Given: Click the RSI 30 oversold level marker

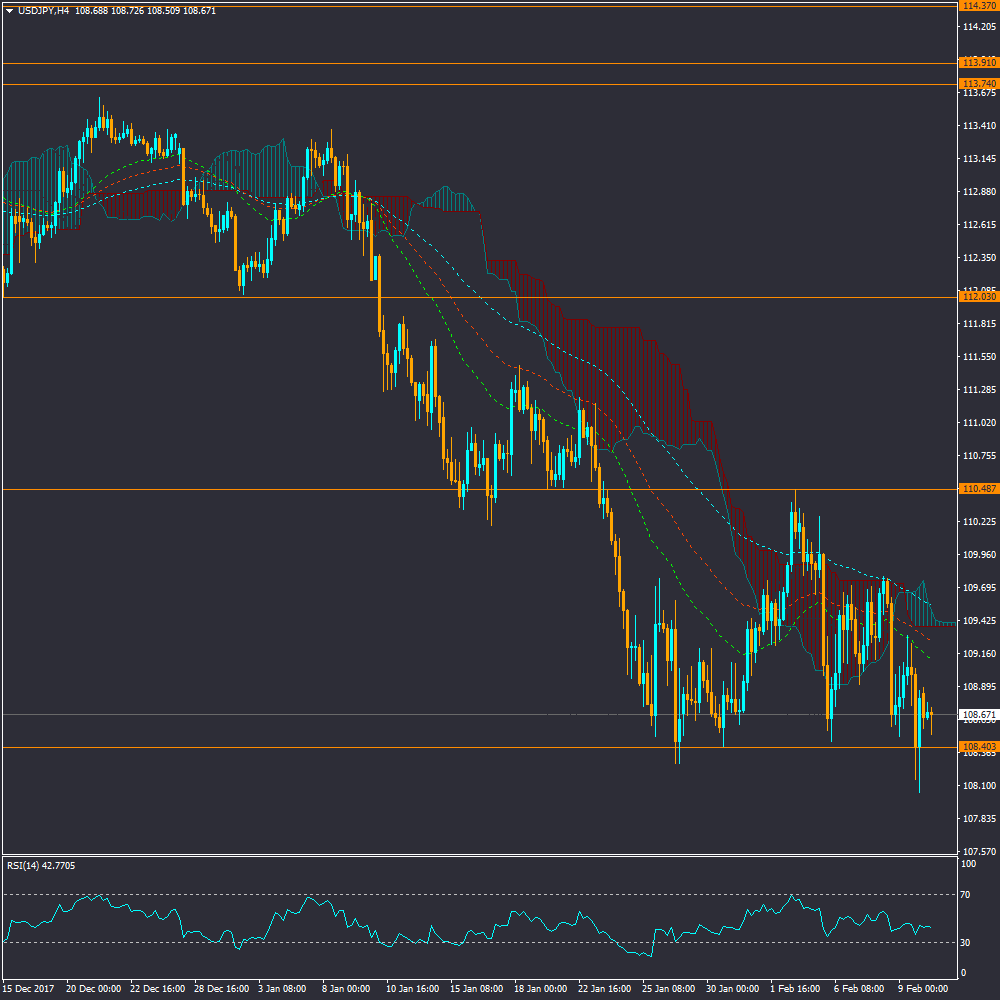Looking at the screenshot, I should click(965, 942).
